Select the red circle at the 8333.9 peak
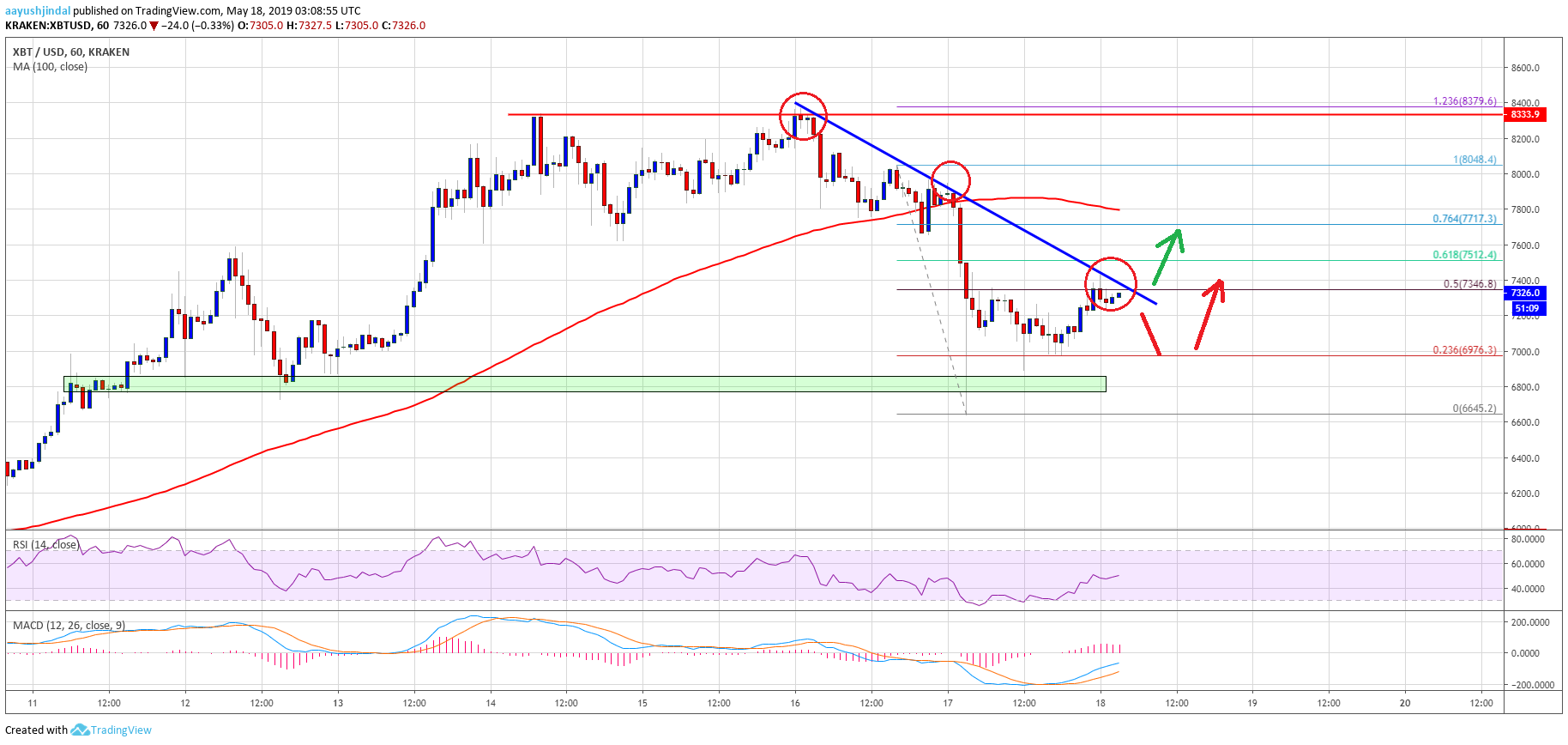The width and height of the screenshot is (1568, 745). (803, 115)
